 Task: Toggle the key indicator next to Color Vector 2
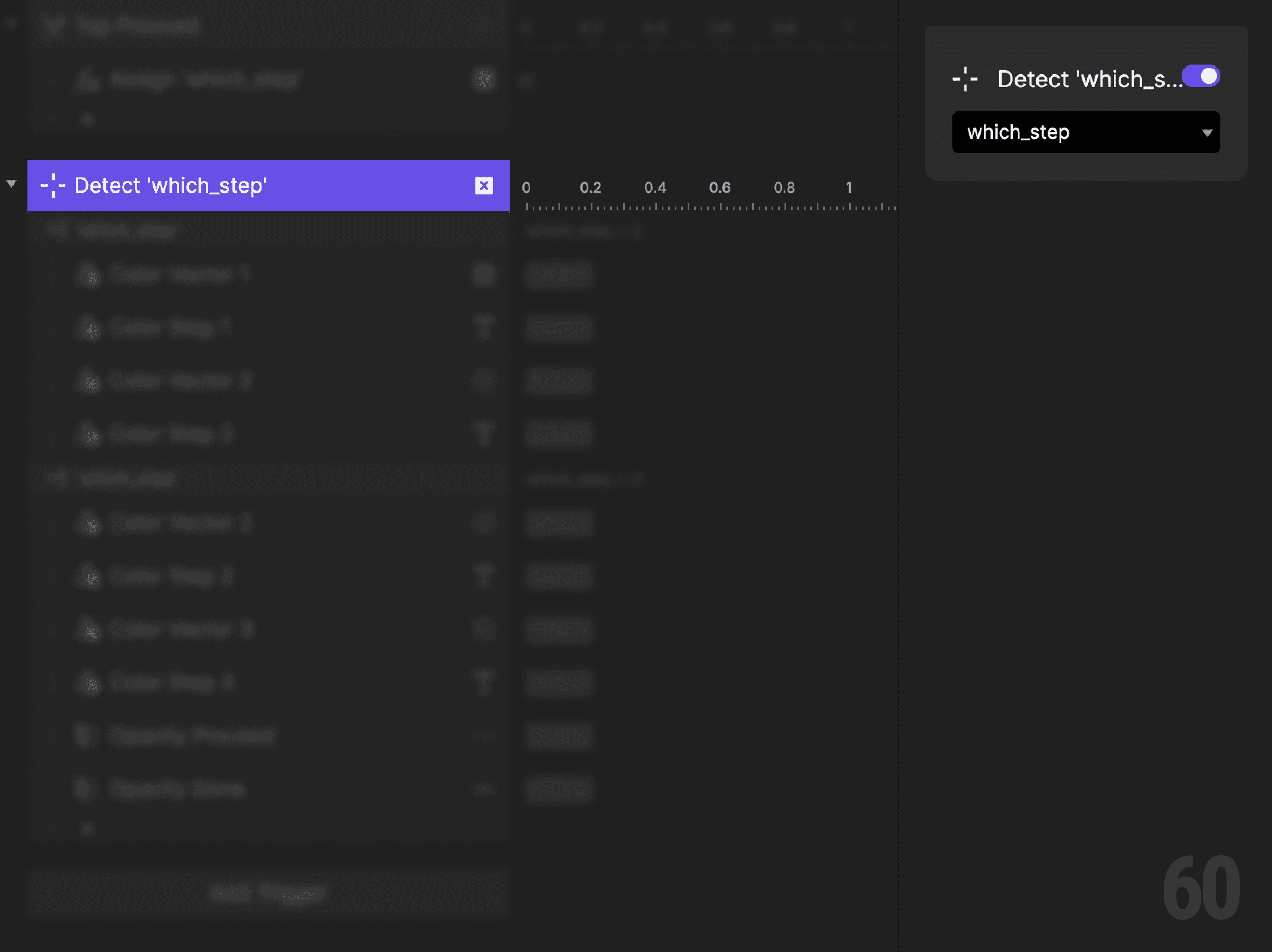[485, 380]
